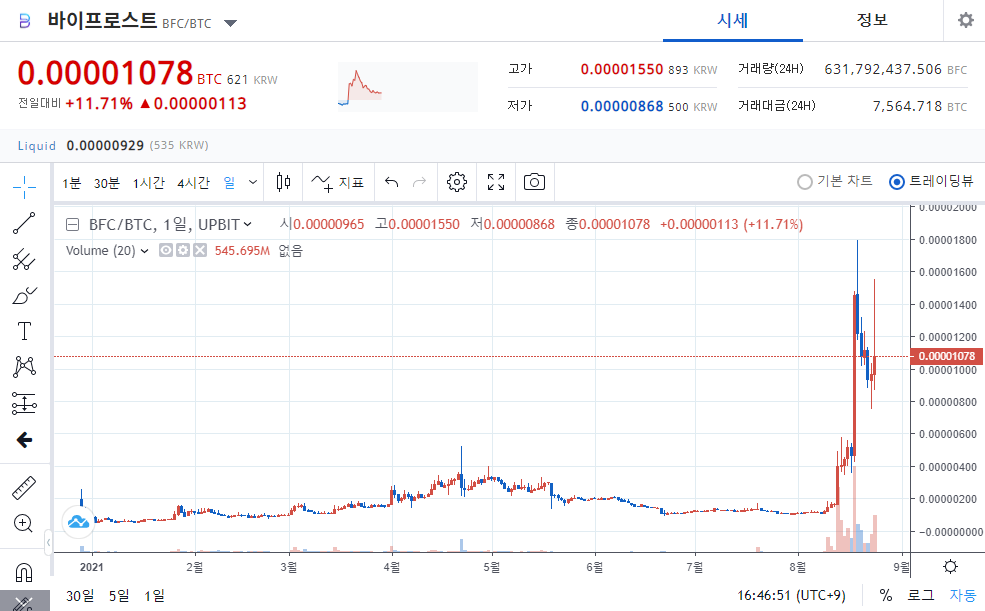Set date range to 1일
The image size is (985, 611).
point(155,595)
